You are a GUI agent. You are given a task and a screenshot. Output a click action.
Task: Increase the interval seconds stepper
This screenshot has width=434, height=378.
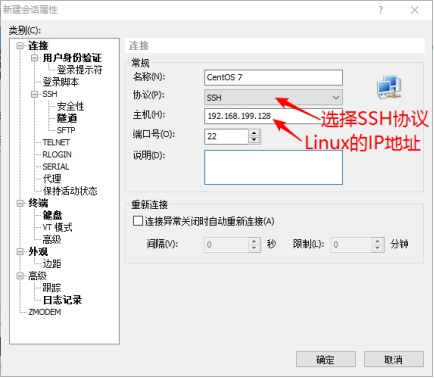(x=254, y=241)
